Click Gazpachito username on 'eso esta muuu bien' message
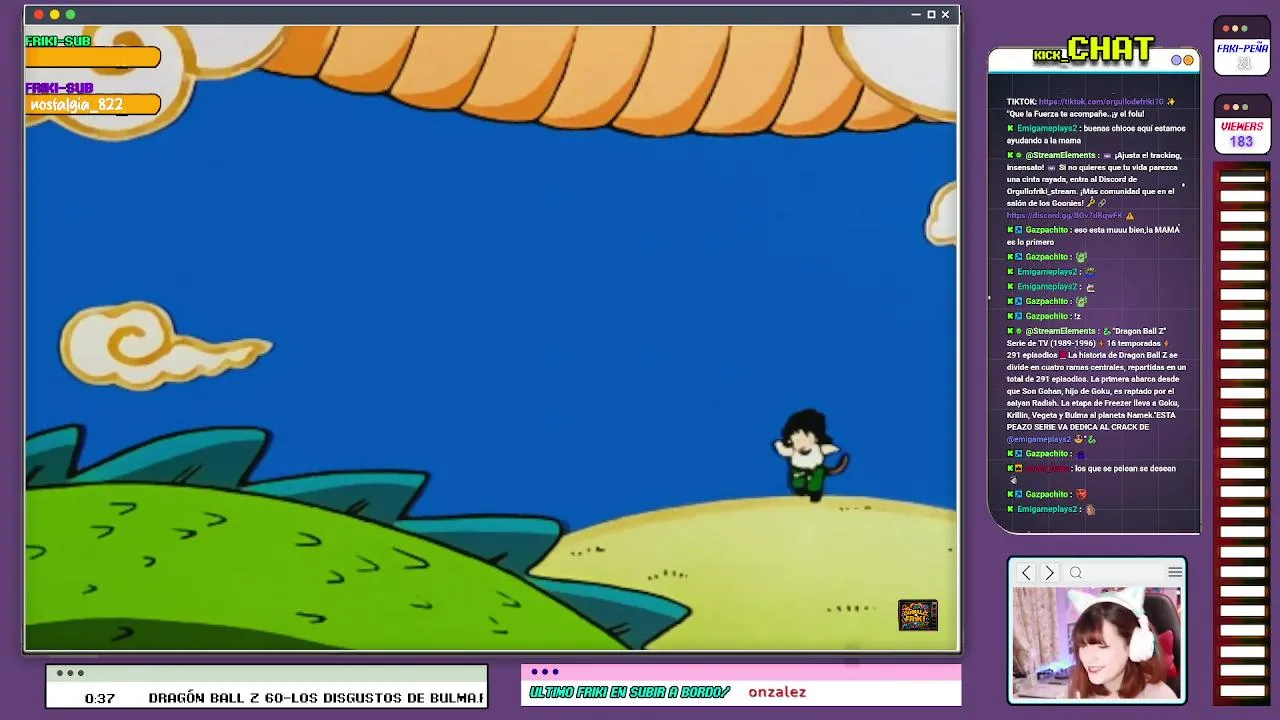Screen dimensions: 1280x720 pos(1047,230)
